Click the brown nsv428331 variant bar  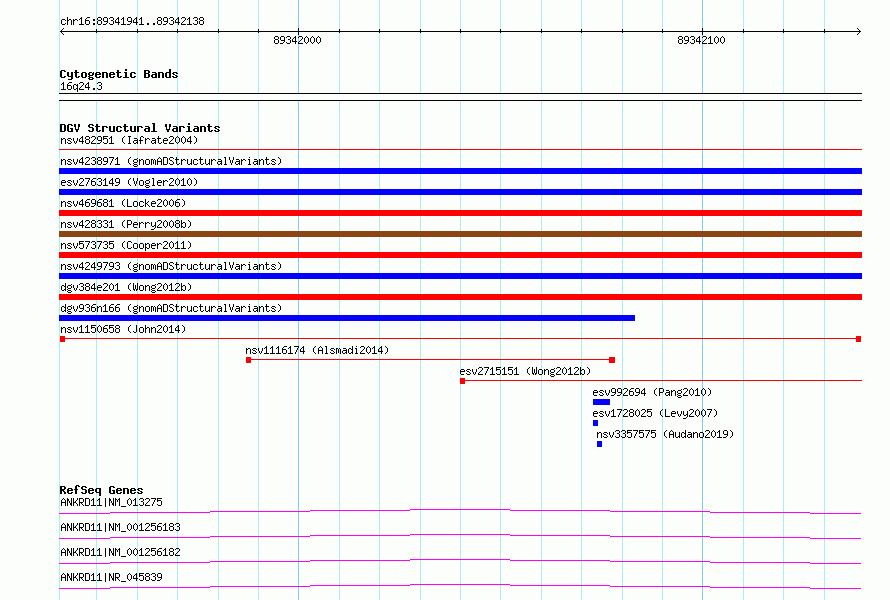coord(460,234)
